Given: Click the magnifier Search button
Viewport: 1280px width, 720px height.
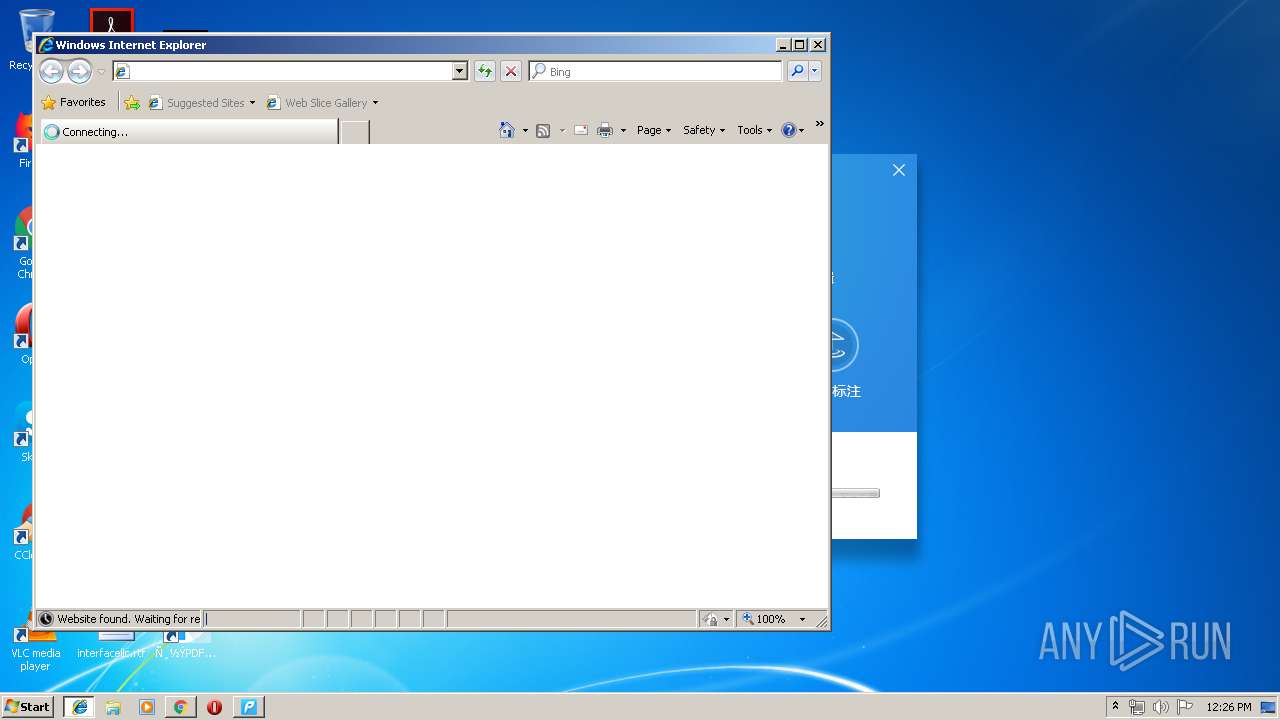Looking at the screenshot, I should pos(797,71).
